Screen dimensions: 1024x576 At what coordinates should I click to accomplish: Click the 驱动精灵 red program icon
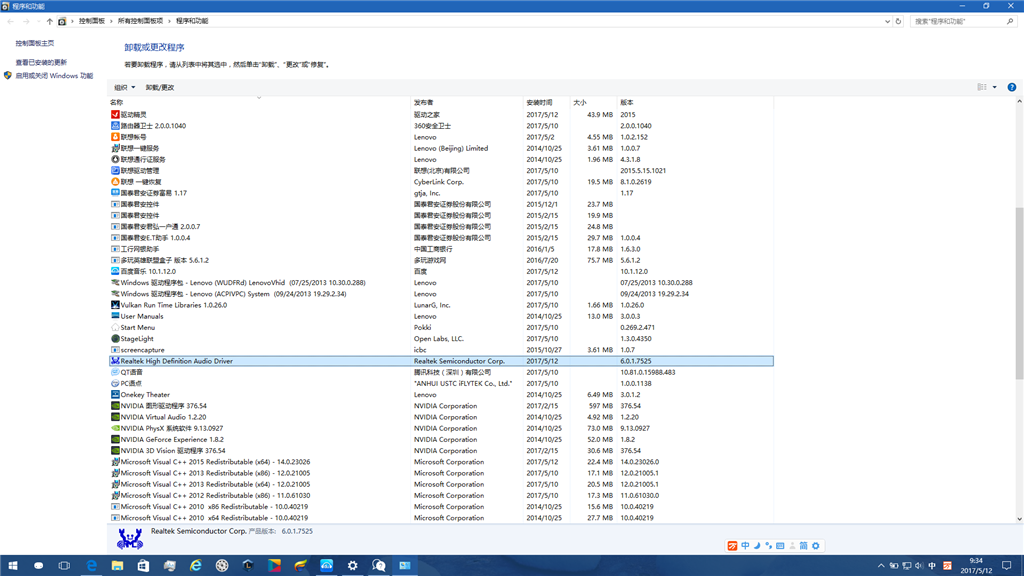point(115,114)
